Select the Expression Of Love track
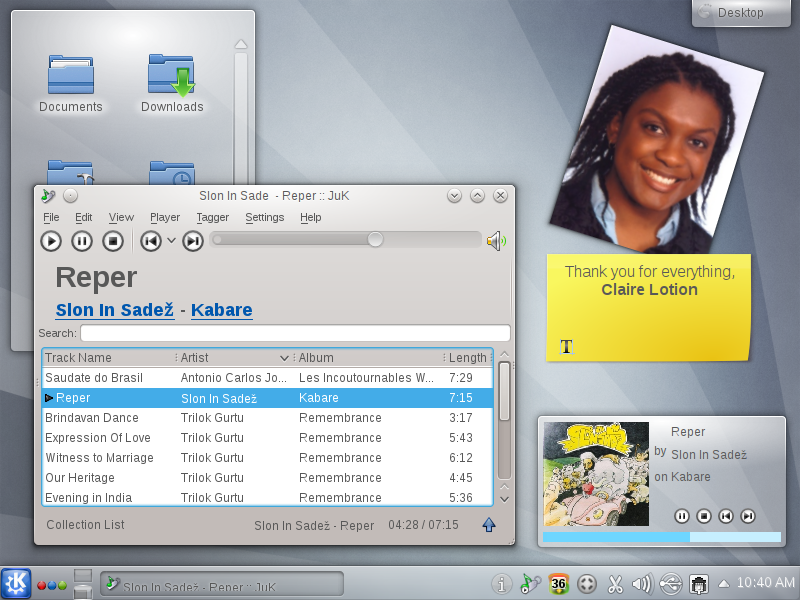 click(267, 438)
